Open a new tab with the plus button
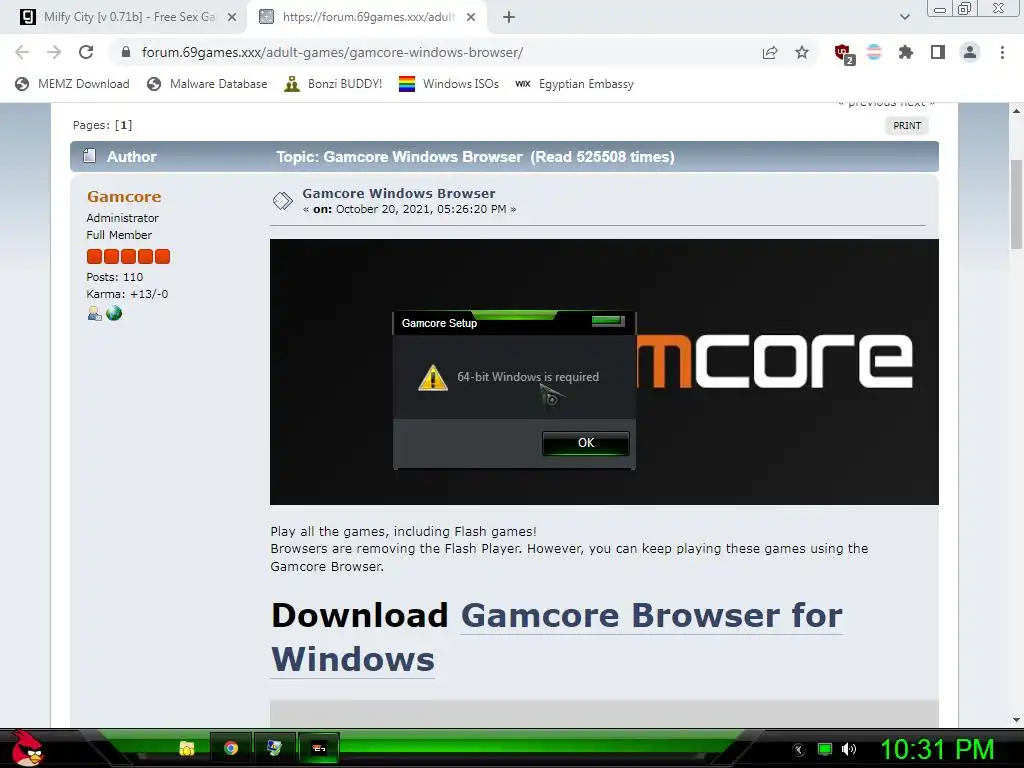 tap(509, 18)
